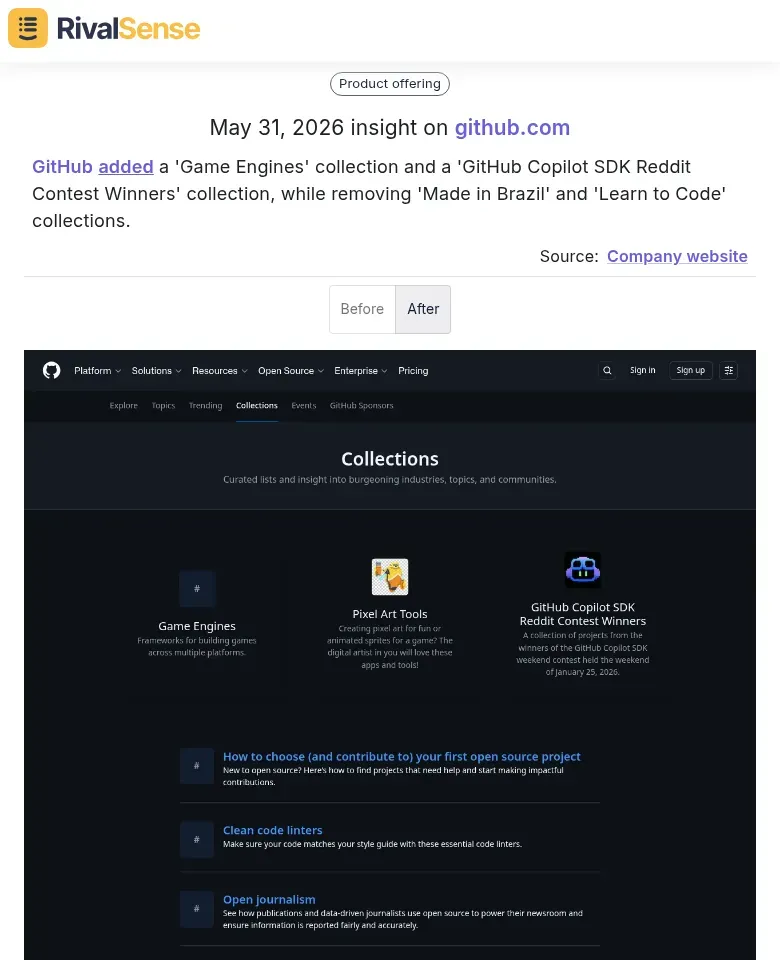Viewport: 780px width, 960px height.
Task: Open the Pixel Art Tools collection title
Action: (390, 613)
